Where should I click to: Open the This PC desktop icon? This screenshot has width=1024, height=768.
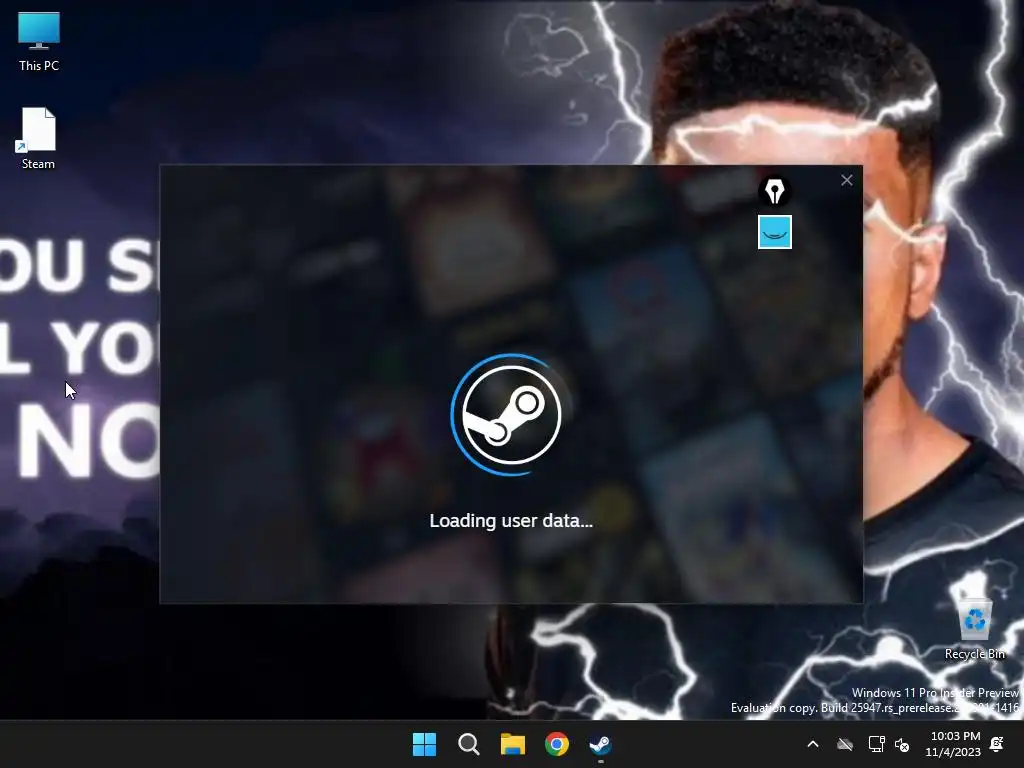[39, 41]
